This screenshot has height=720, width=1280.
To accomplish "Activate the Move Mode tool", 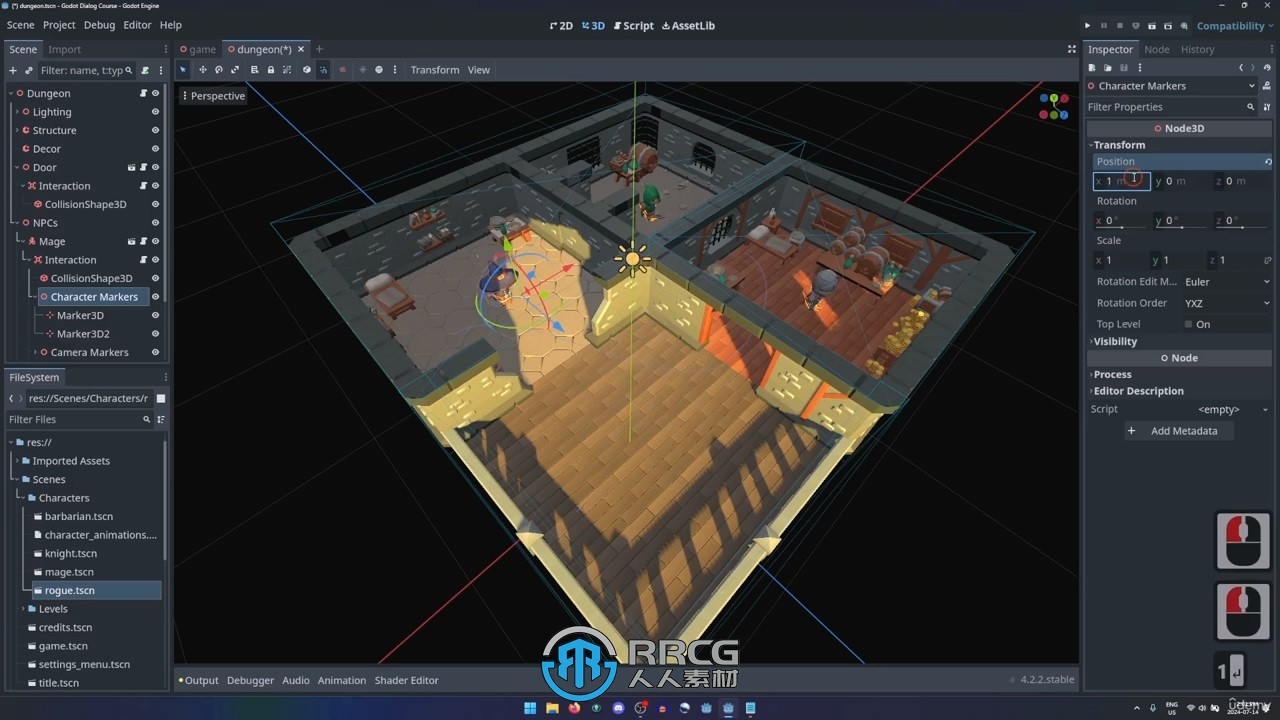I will pyautogui.click(x=203, y=70).
